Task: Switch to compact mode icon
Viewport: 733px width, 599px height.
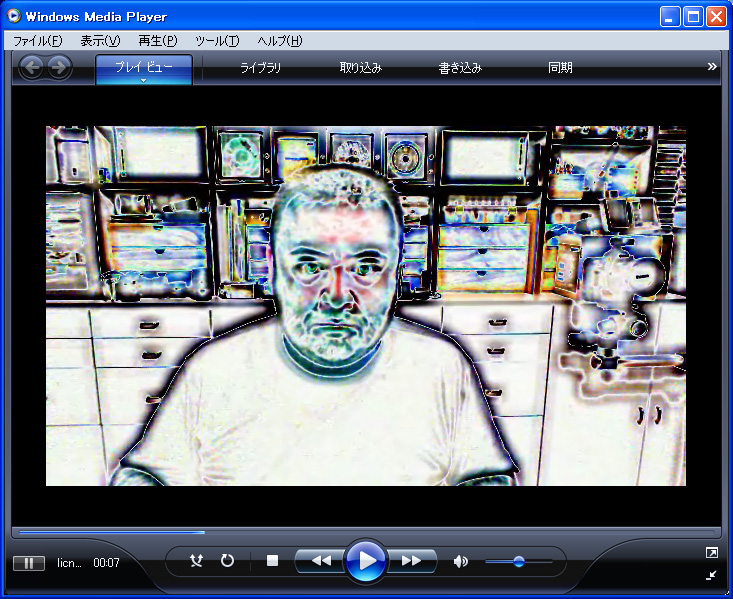Action: tap(711, 575)
